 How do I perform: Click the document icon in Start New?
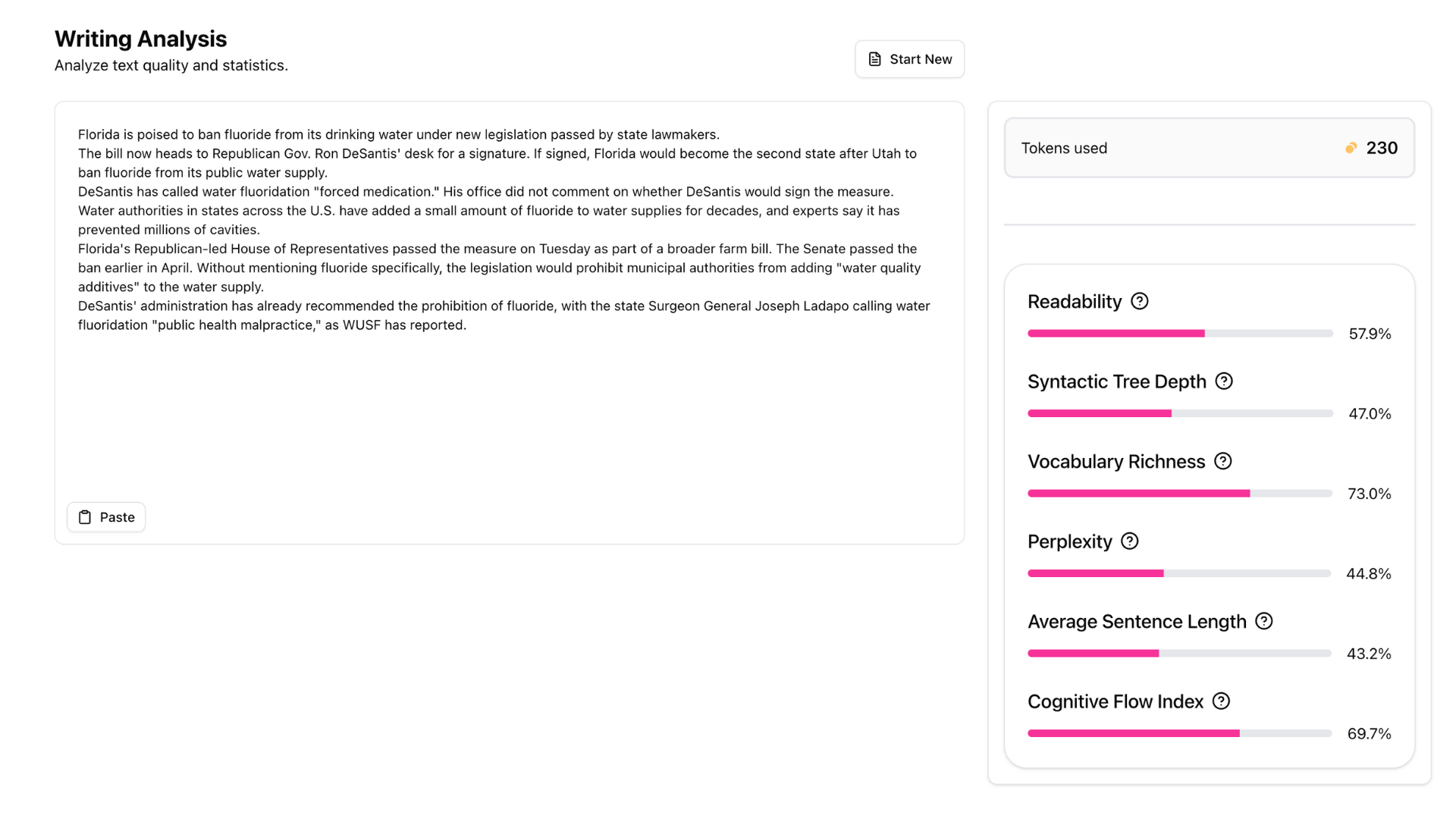(x=874, y=59)
